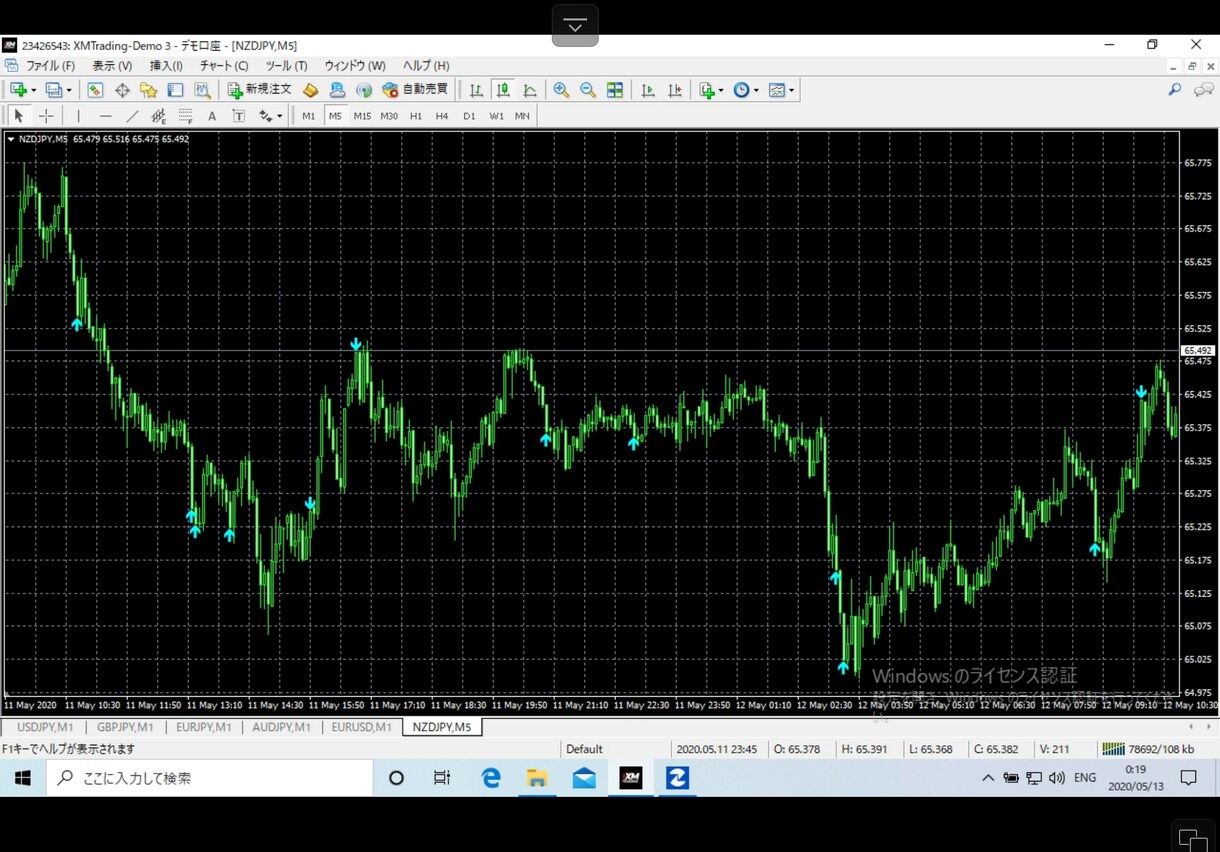The width and height of the screenshot is (1220, 852).
Task: Select the crosshair tool
Action: click(46, 116)
